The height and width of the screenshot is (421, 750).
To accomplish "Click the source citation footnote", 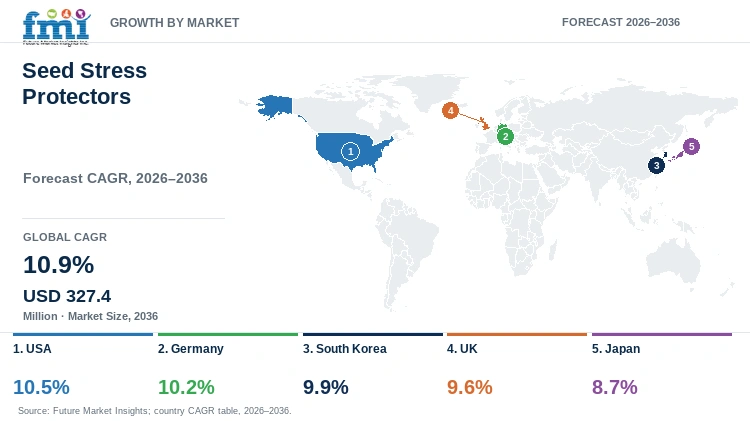I will click(x=154, y=410).
